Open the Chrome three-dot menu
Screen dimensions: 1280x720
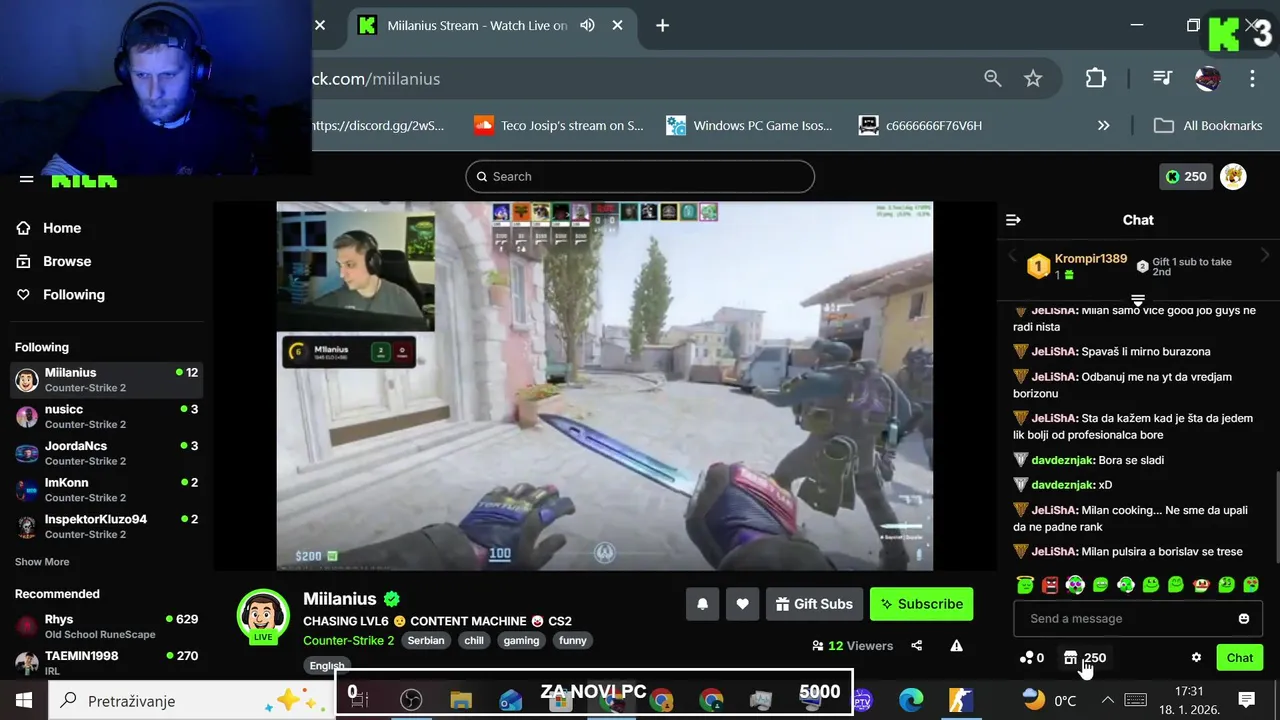1252,78
